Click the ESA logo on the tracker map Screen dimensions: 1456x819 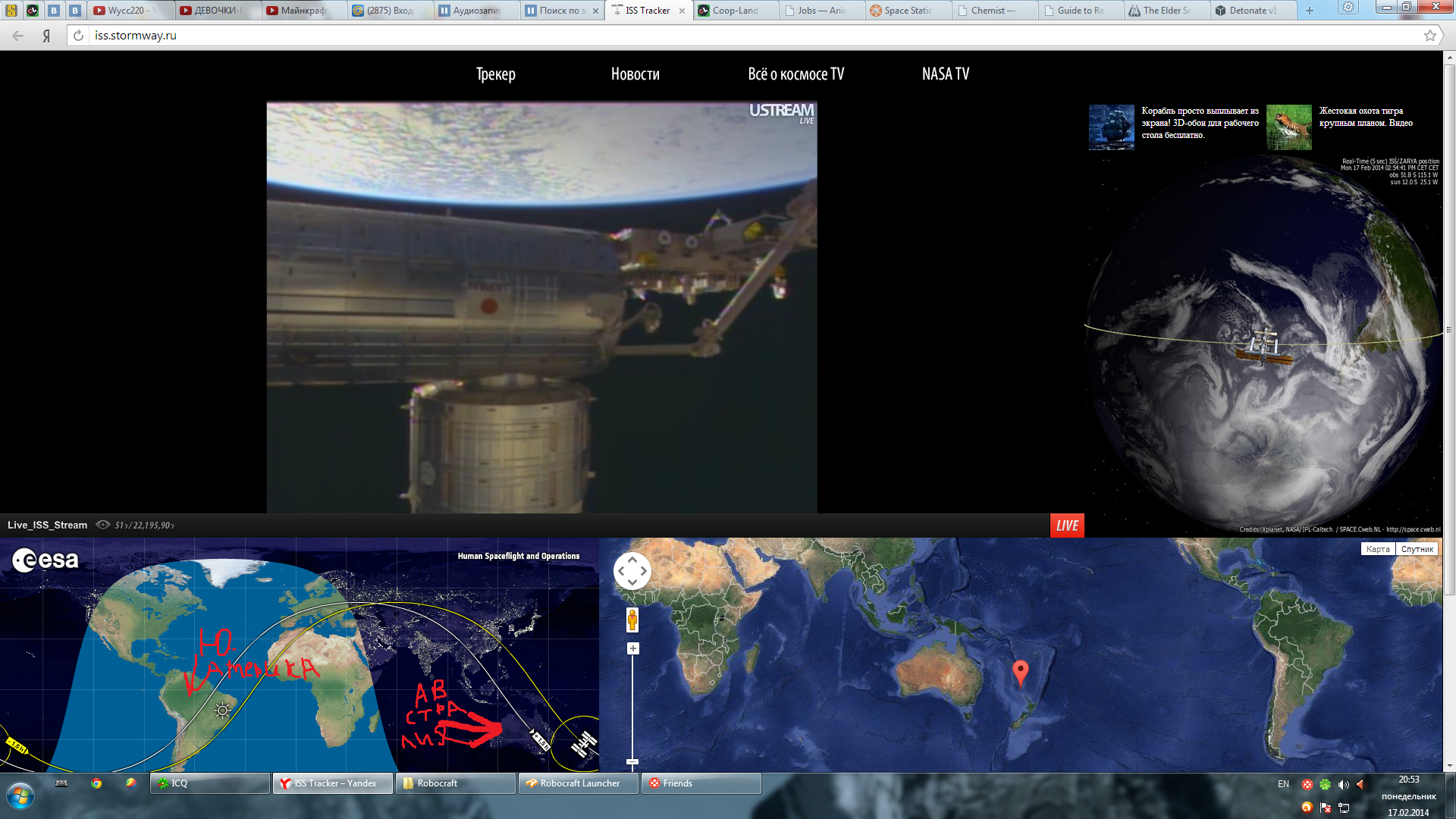45,560
